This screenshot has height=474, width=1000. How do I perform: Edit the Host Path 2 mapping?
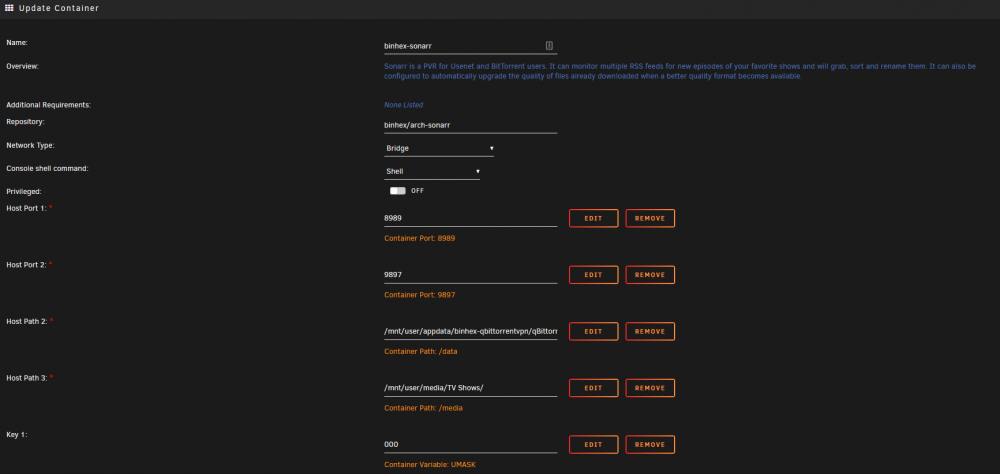coord(593,332)
